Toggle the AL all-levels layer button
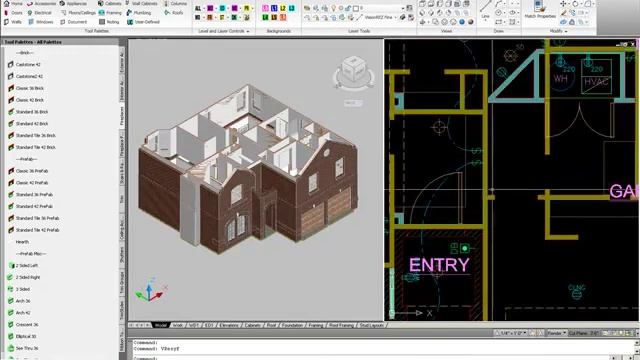Viewport: 640px width, 360px height. 198,8
